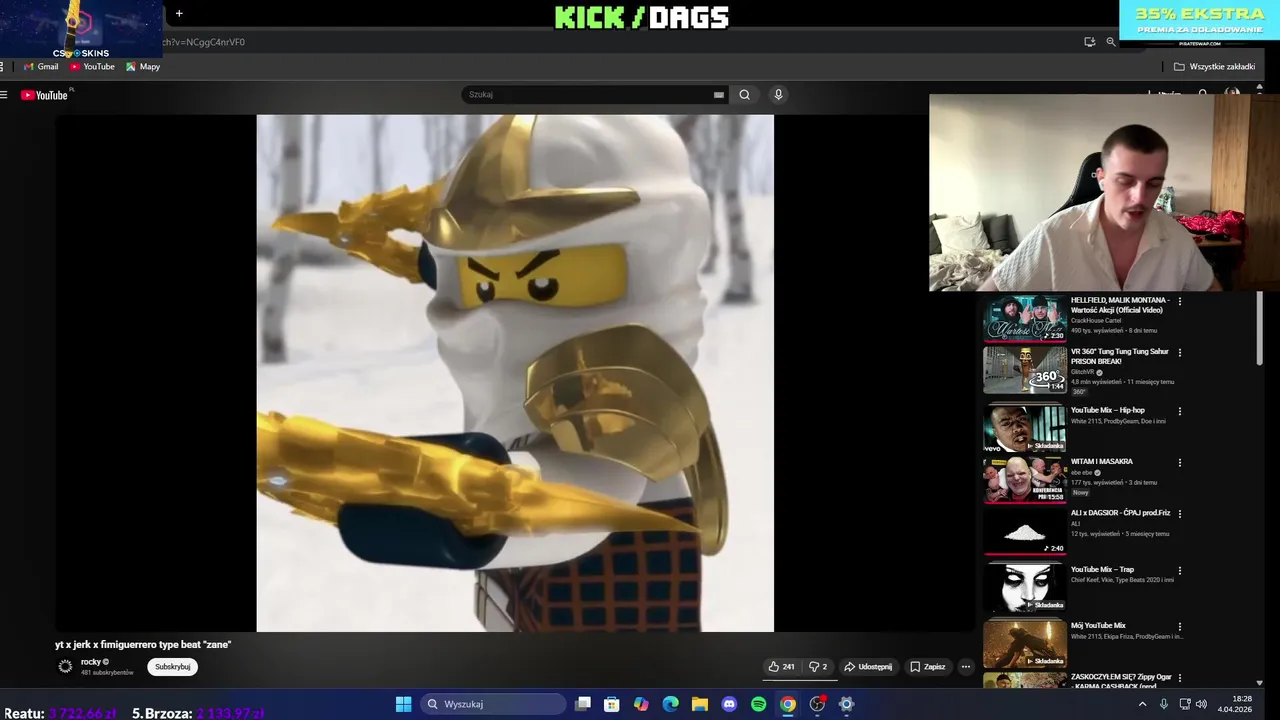The image size is (1280, 720).
Task: Click the sidebar scroll down arrow
Action: click(x=1259, y=683)
